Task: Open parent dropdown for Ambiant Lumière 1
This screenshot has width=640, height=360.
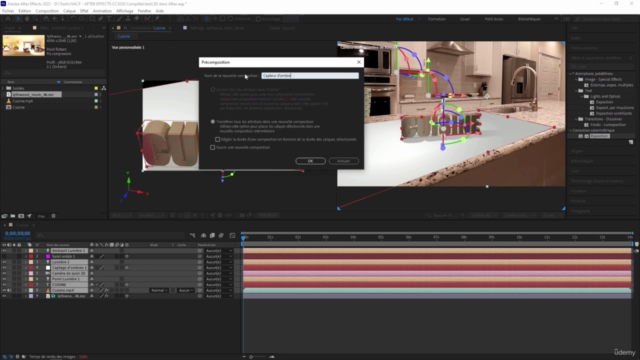Action: click(218, 251)
